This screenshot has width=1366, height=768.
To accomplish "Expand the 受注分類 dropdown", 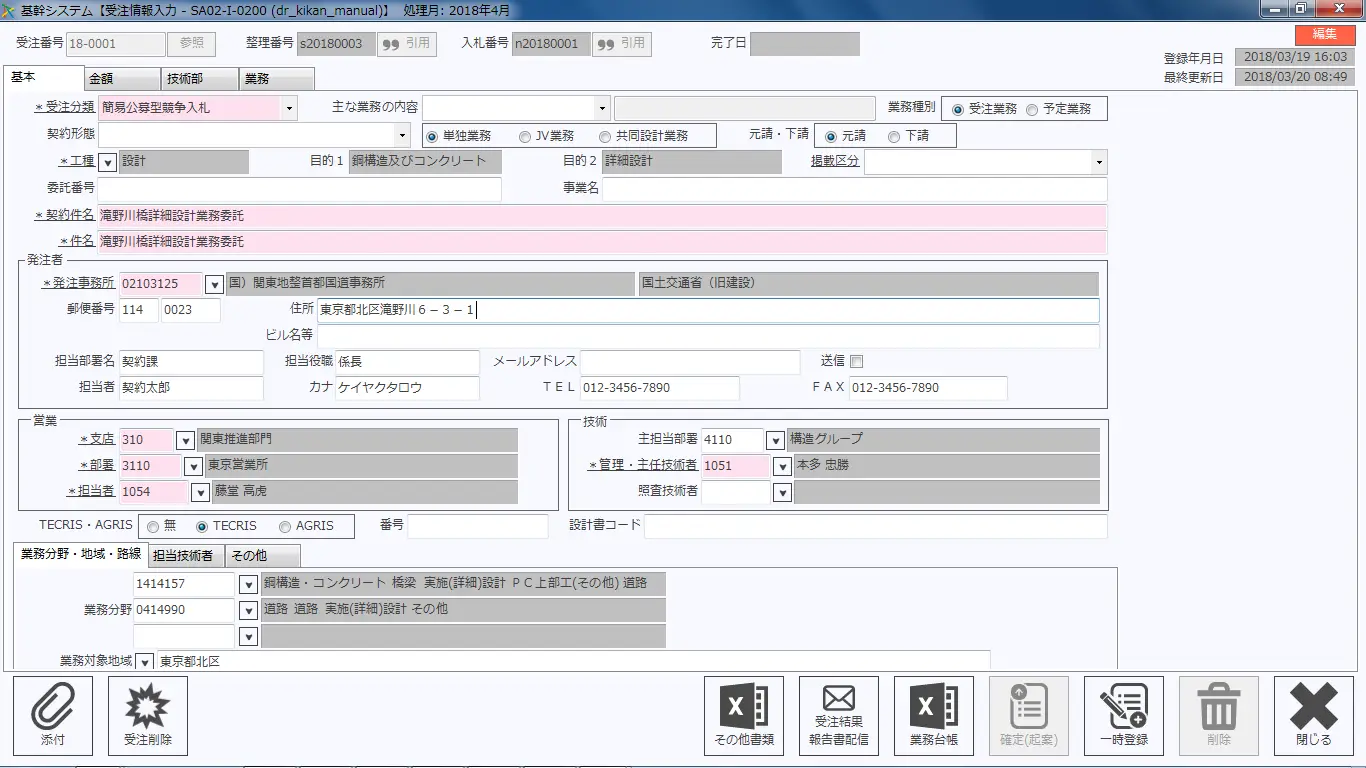I will [289, 108].
